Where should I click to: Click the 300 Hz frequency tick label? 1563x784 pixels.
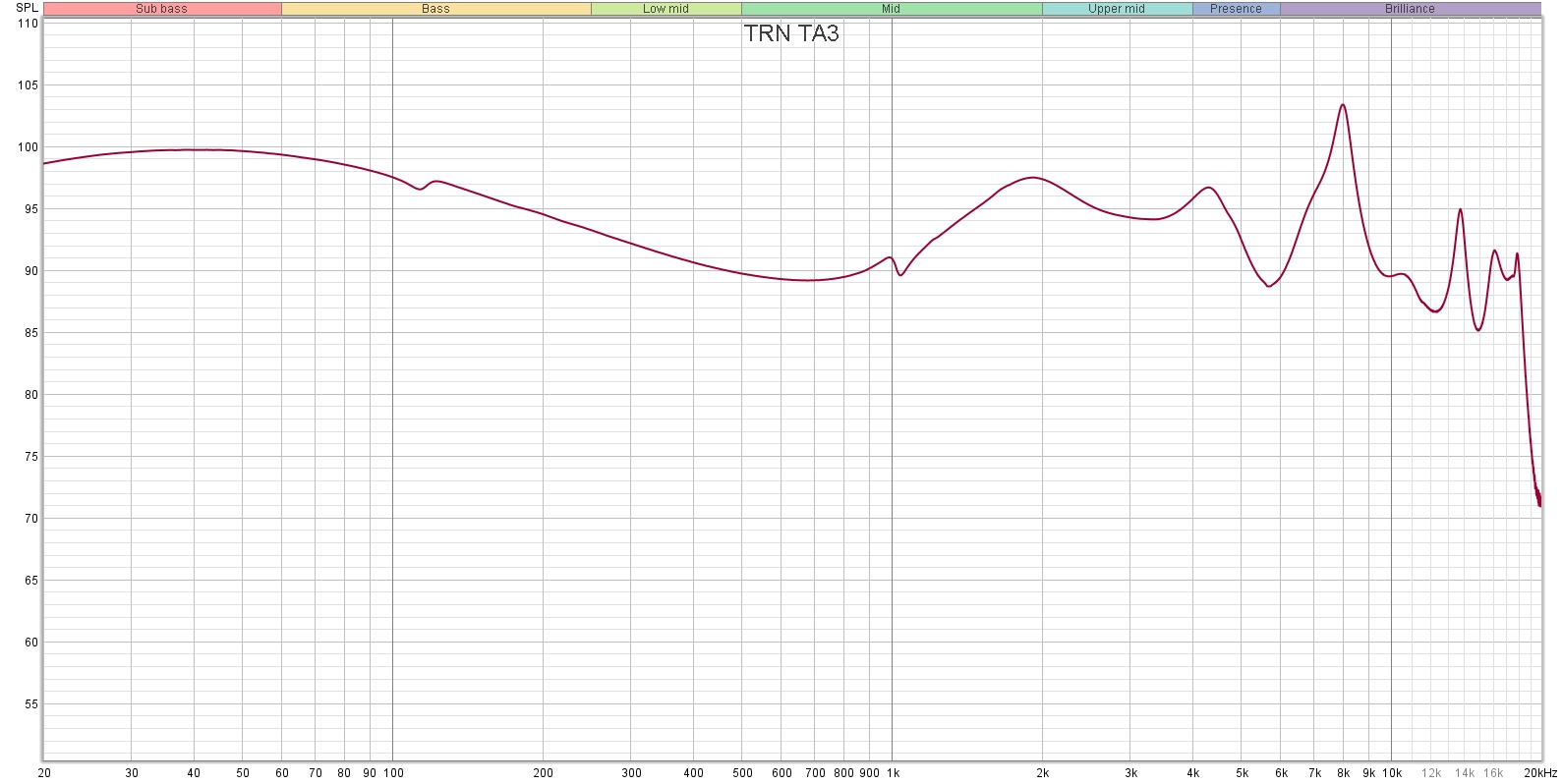tap(631, 773)
